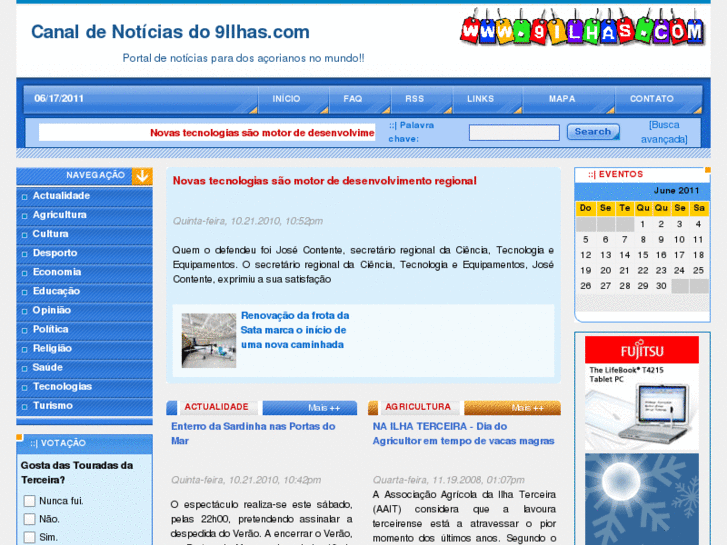727x545 pixels.
Task: Select day 1 in the June 2011 calendar
Action: 643,224
